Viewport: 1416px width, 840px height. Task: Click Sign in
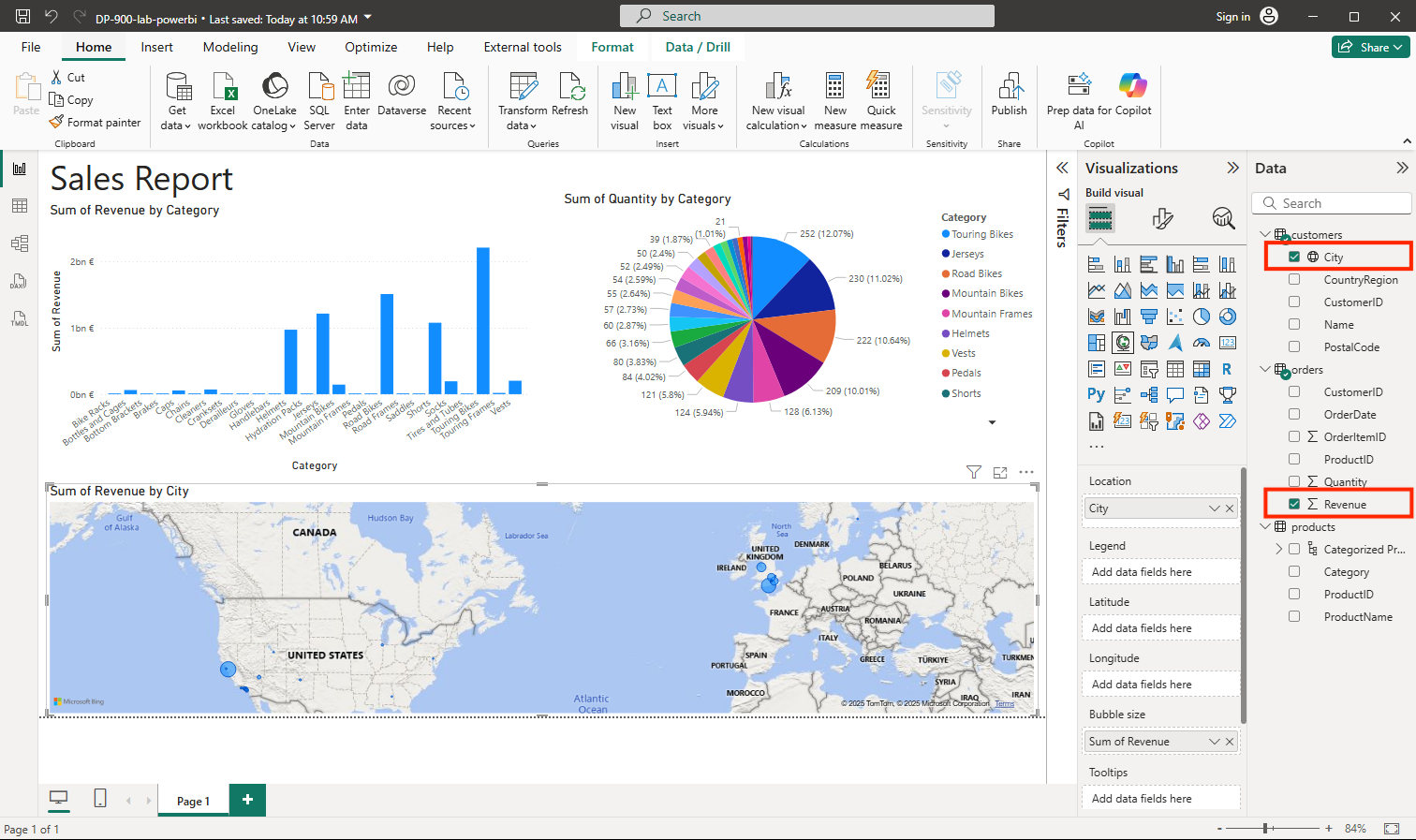[1232, 16]
